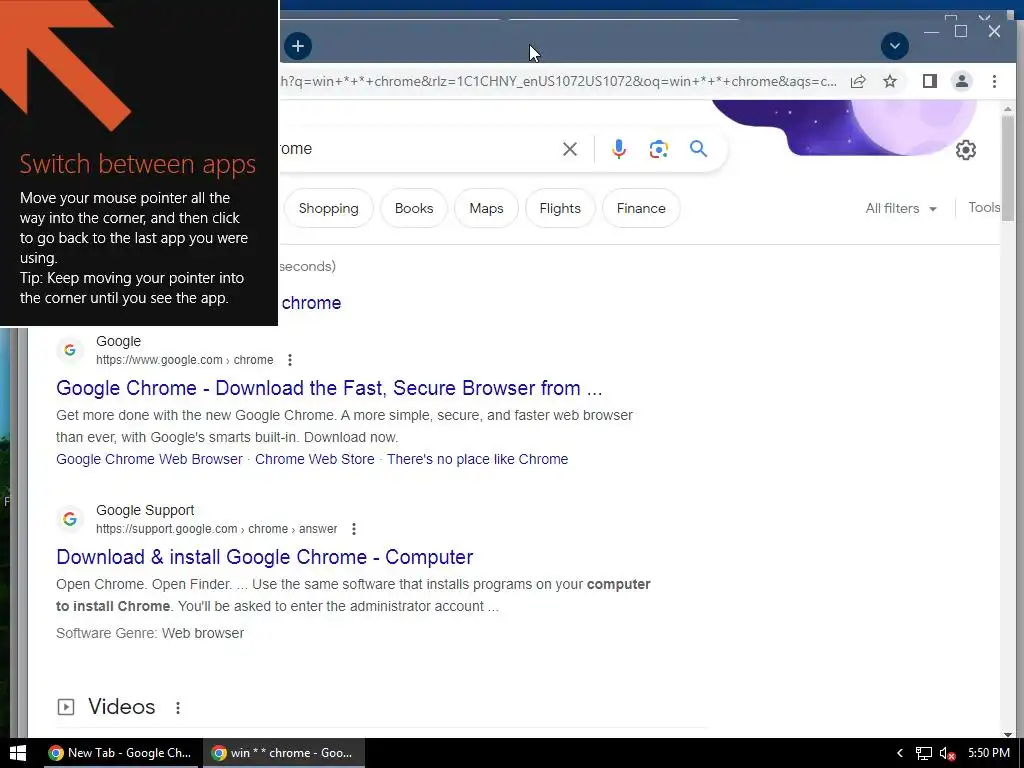Click the Software Genre: Web browser text
This screenshot has width=1024, height=768.
pyautogui.click(x=150, y=633)
